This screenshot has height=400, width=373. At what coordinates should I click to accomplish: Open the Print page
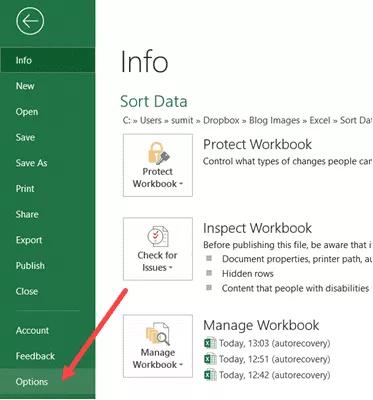(48, 189)
